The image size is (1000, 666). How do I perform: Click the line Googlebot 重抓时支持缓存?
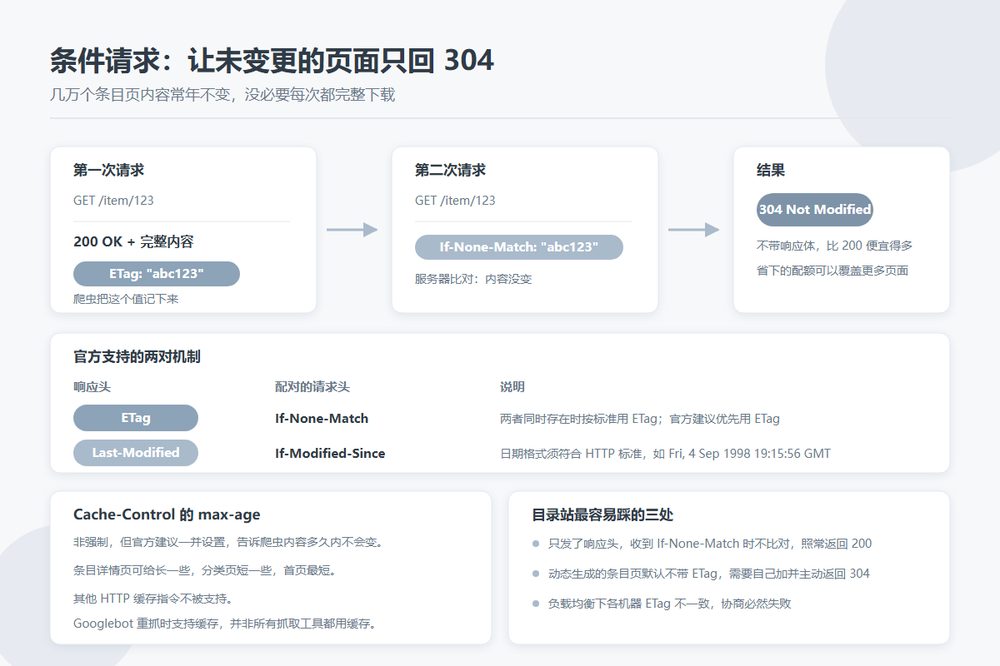pyautogui.click(x=224, y=624)
